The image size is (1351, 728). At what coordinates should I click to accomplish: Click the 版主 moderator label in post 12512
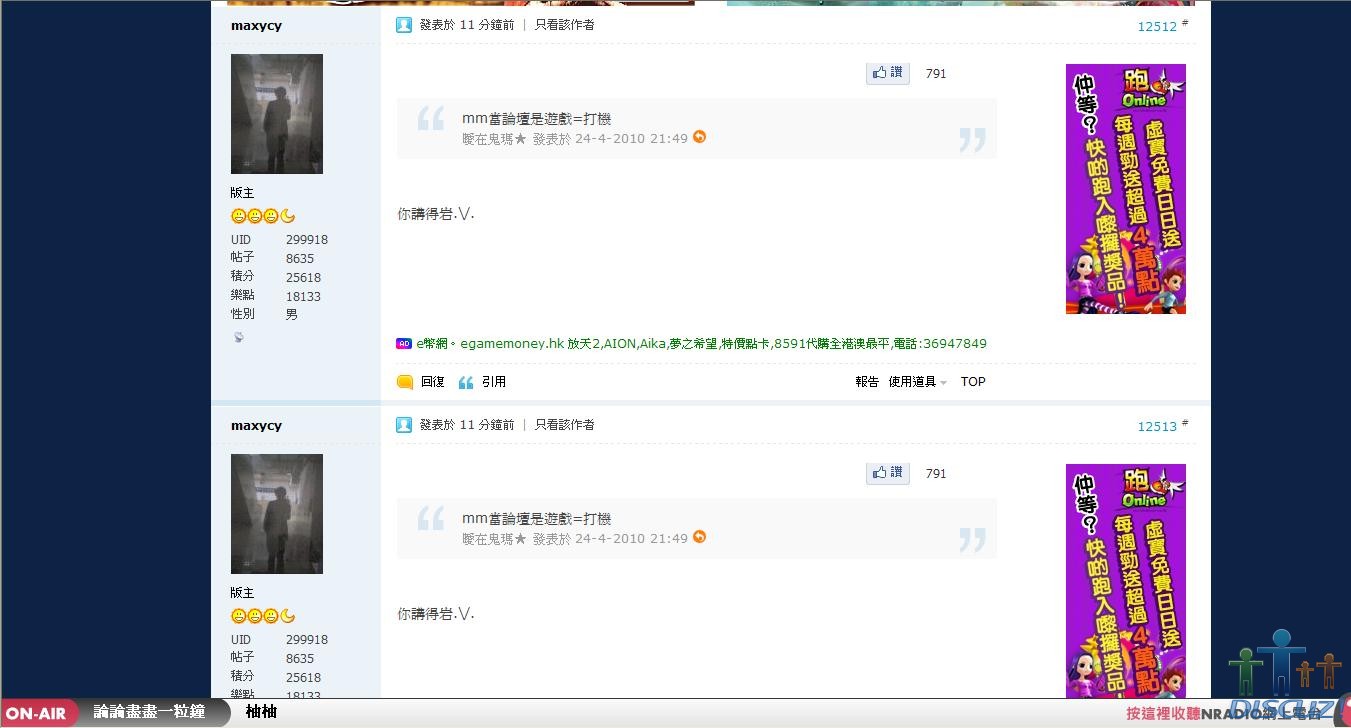(x=242, y=193)
